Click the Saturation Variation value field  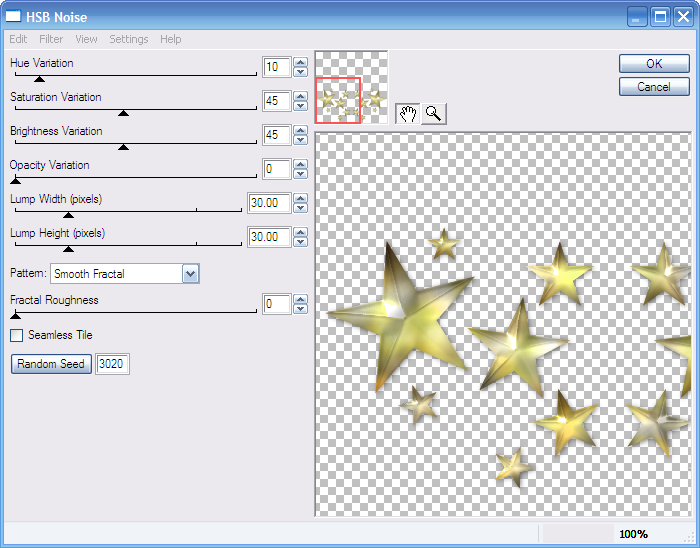(x=277, y=101)
